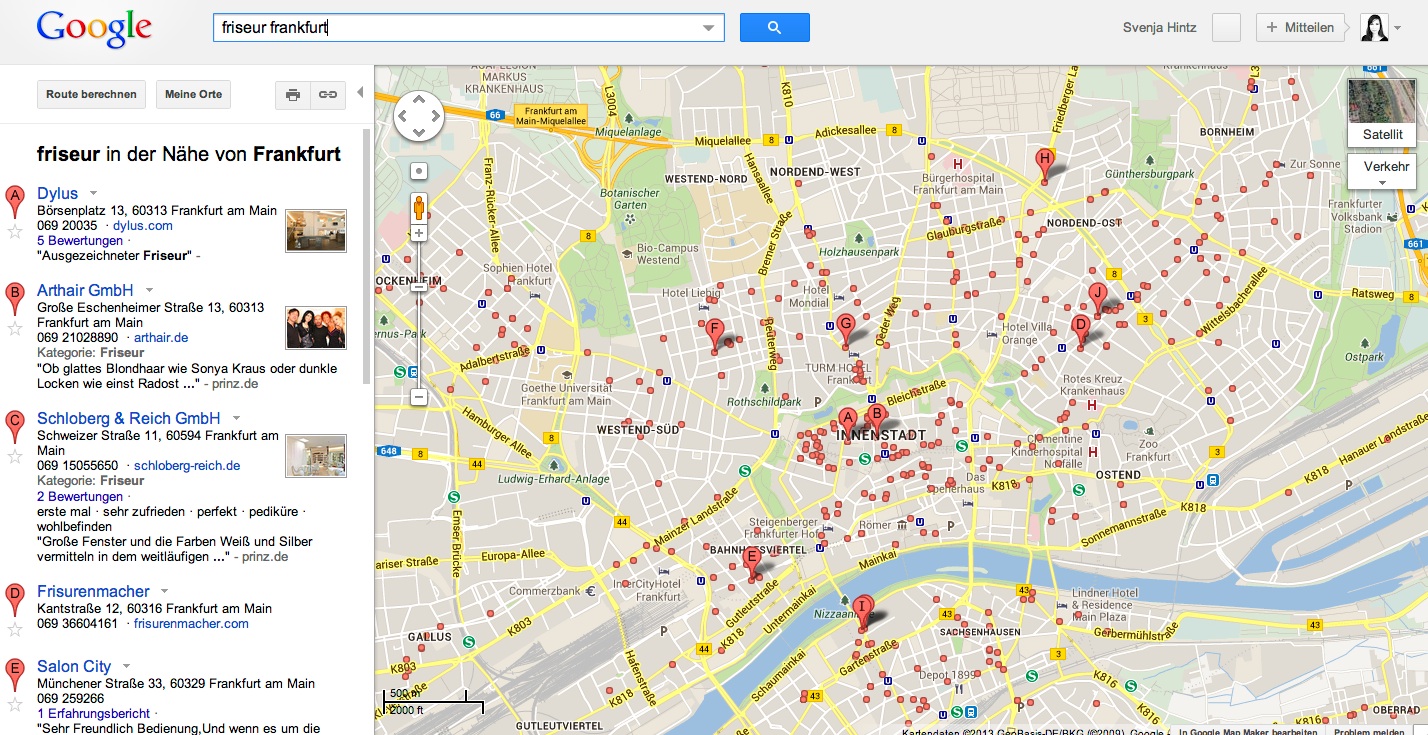Open the Verkehr layers dropdown
This screenshot has width=1428, height=735.
(x=1382, y=171)
